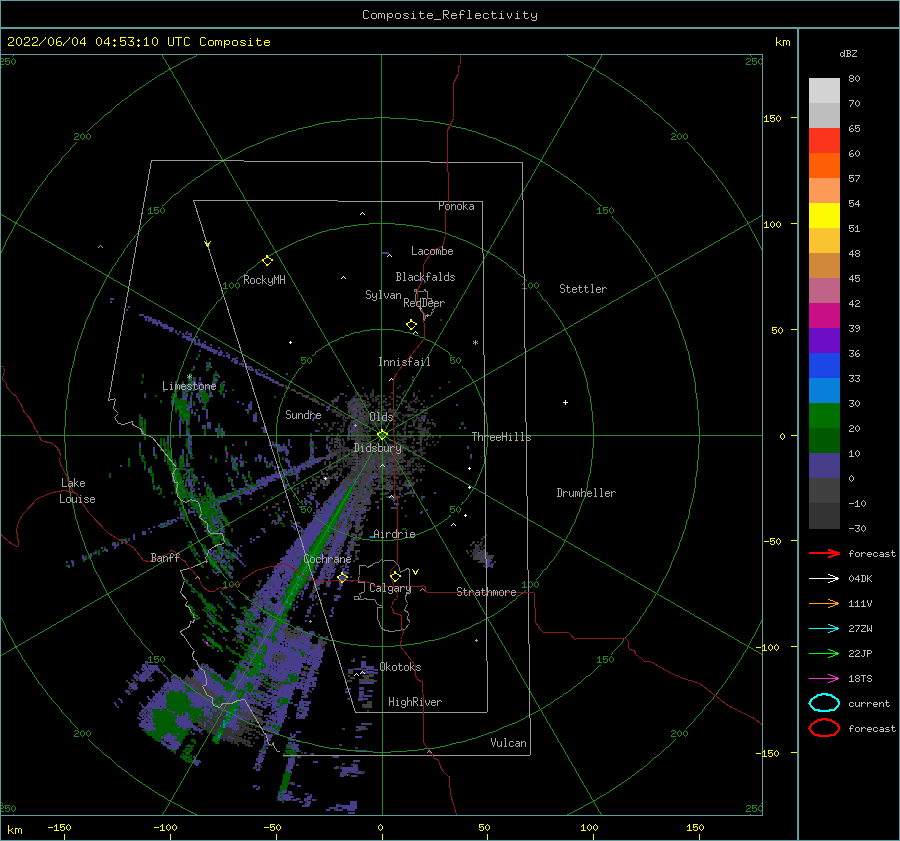The image size is (900, 841).
Task: Click the white plus marker north of Drumheller
Action: [x=565, y=402]
